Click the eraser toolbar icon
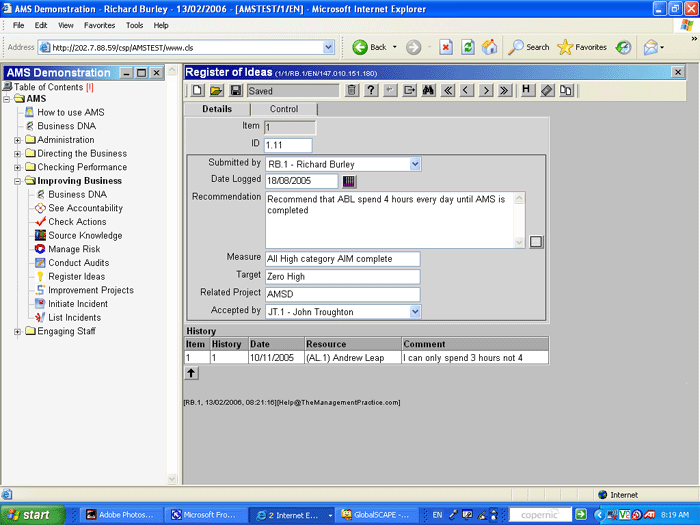This screenshot has width=700, height=525. pos(547,91)
